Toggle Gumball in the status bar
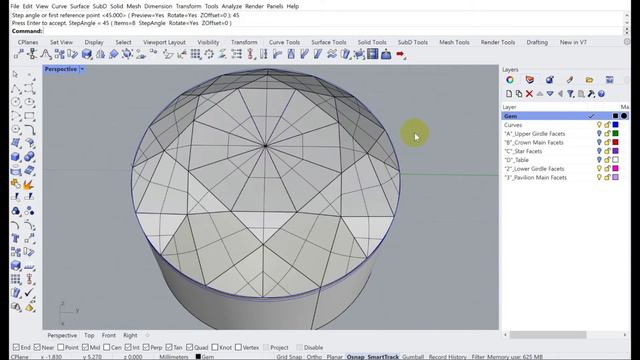640x360 pixels. pyautogui.click(x=413, y=357)
